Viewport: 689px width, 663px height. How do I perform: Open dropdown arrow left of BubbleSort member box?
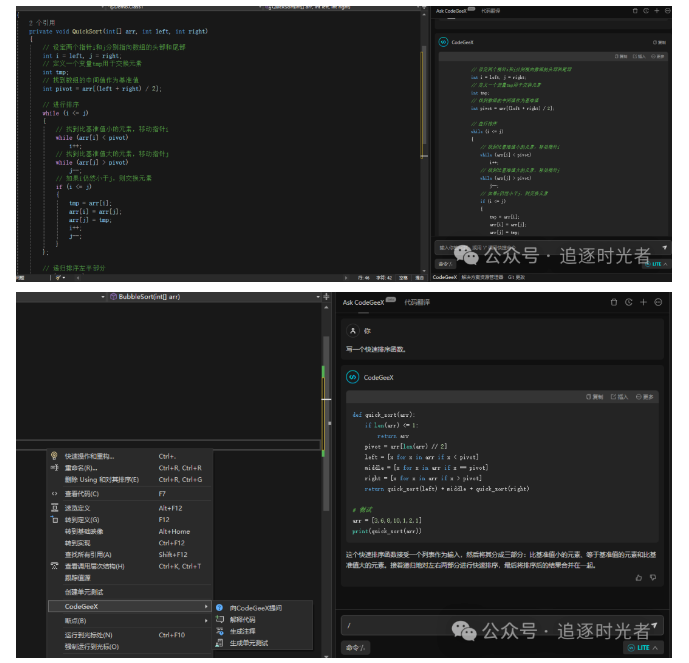point(103,297)
